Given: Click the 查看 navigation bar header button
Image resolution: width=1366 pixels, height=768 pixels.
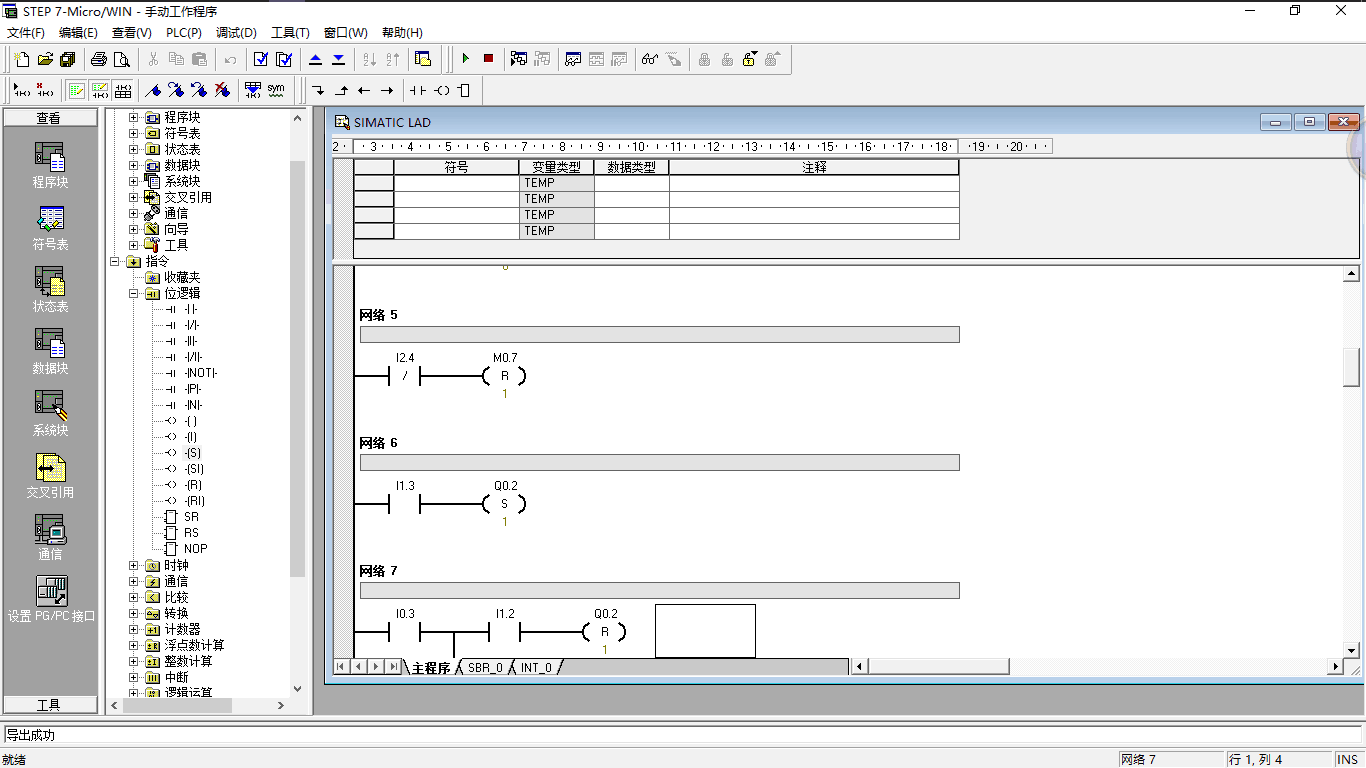Looking at the screenshot, I should (x=49, y=118).
